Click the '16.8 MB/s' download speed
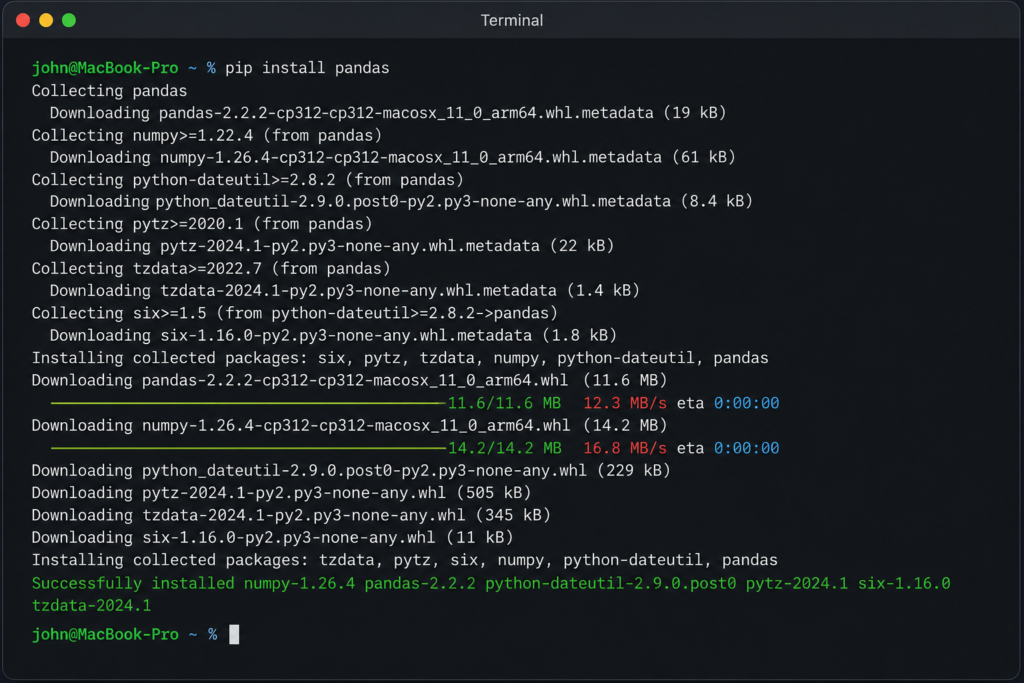 625,449
